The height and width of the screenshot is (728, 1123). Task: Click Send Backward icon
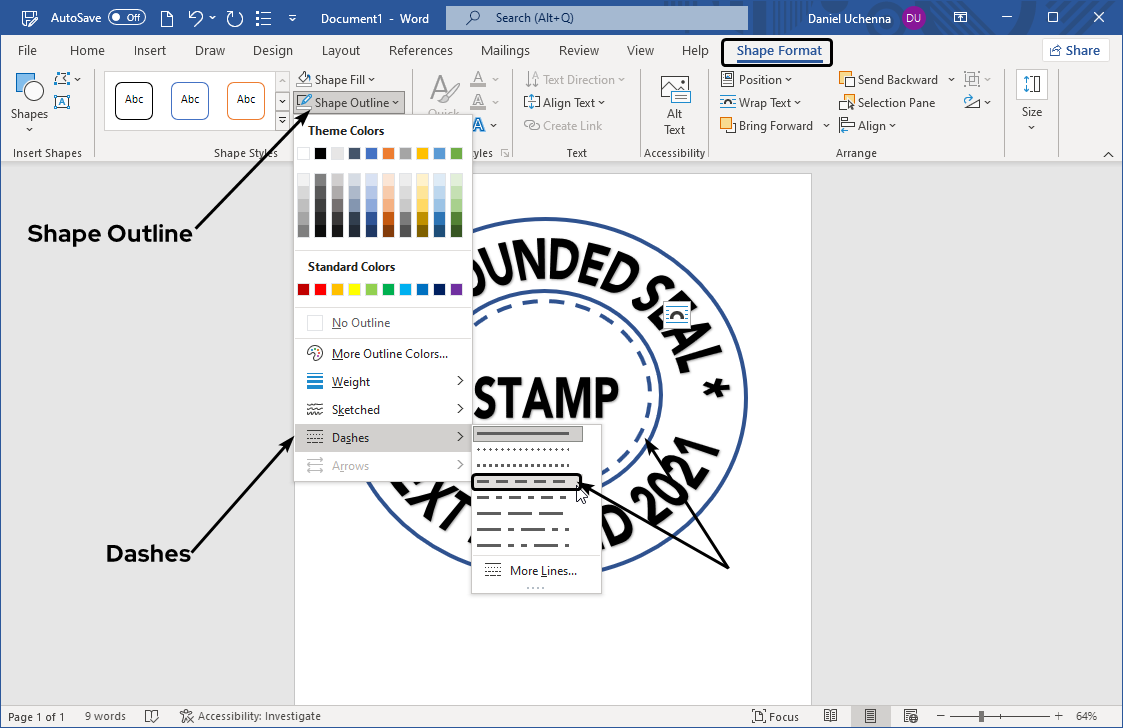click(888, 80)
